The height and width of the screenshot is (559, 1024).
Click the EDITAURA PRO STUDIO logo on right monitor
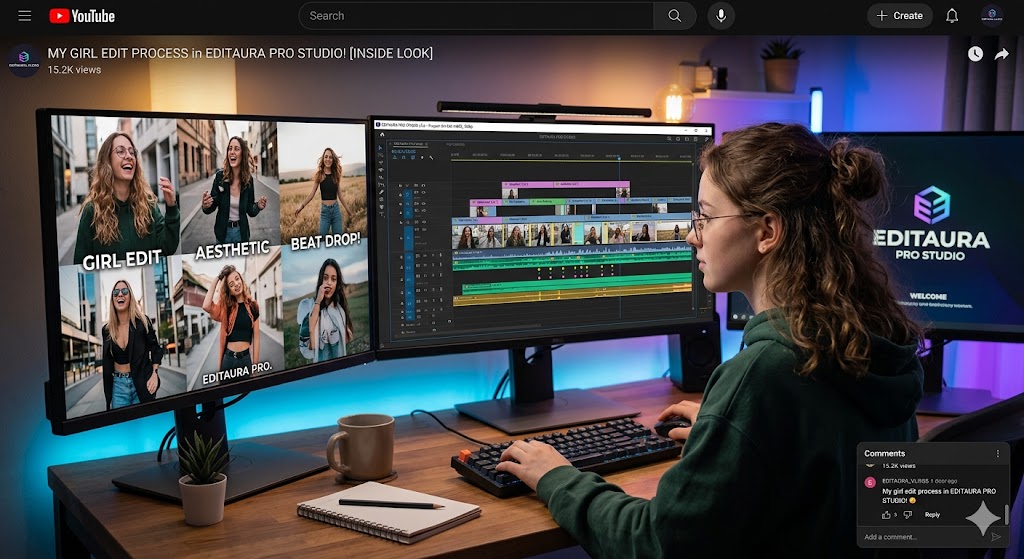coord(933,223)
